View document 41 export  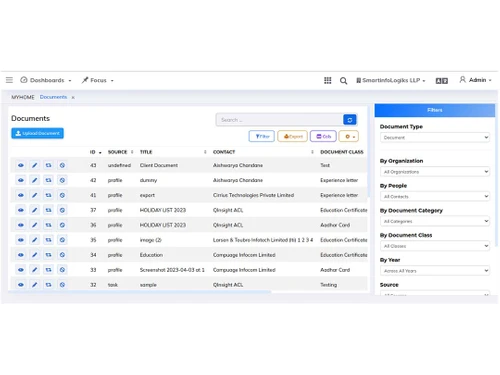21,195
